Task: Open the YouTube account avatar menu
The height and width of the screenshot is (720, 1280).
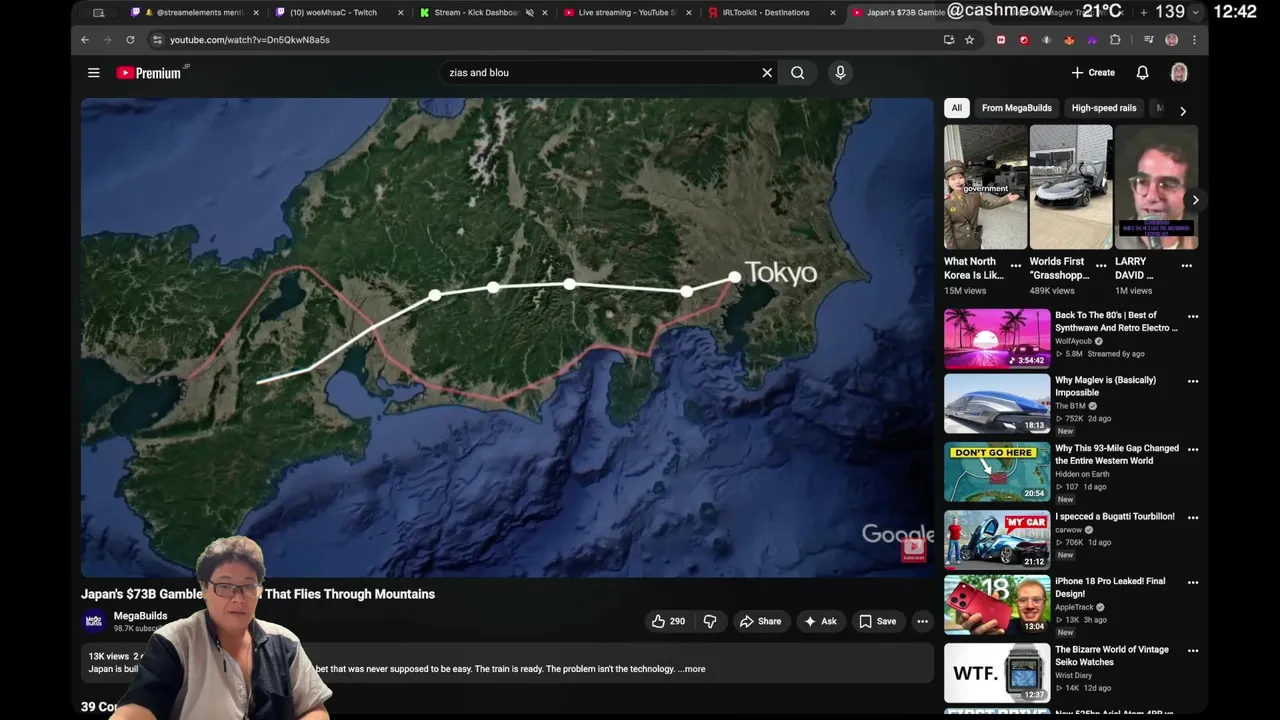Action: click(x=1179, y=72)
